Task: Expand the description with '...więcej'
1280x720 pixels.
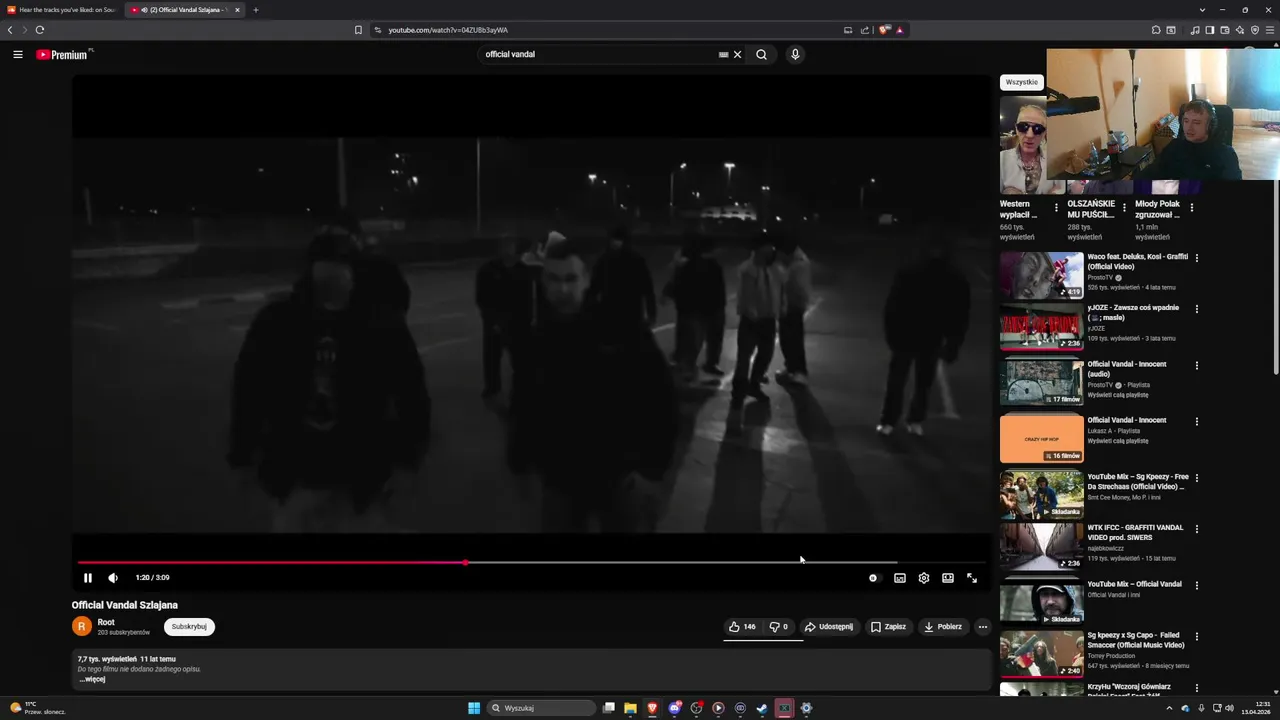Action: click(x=92, y=679)
